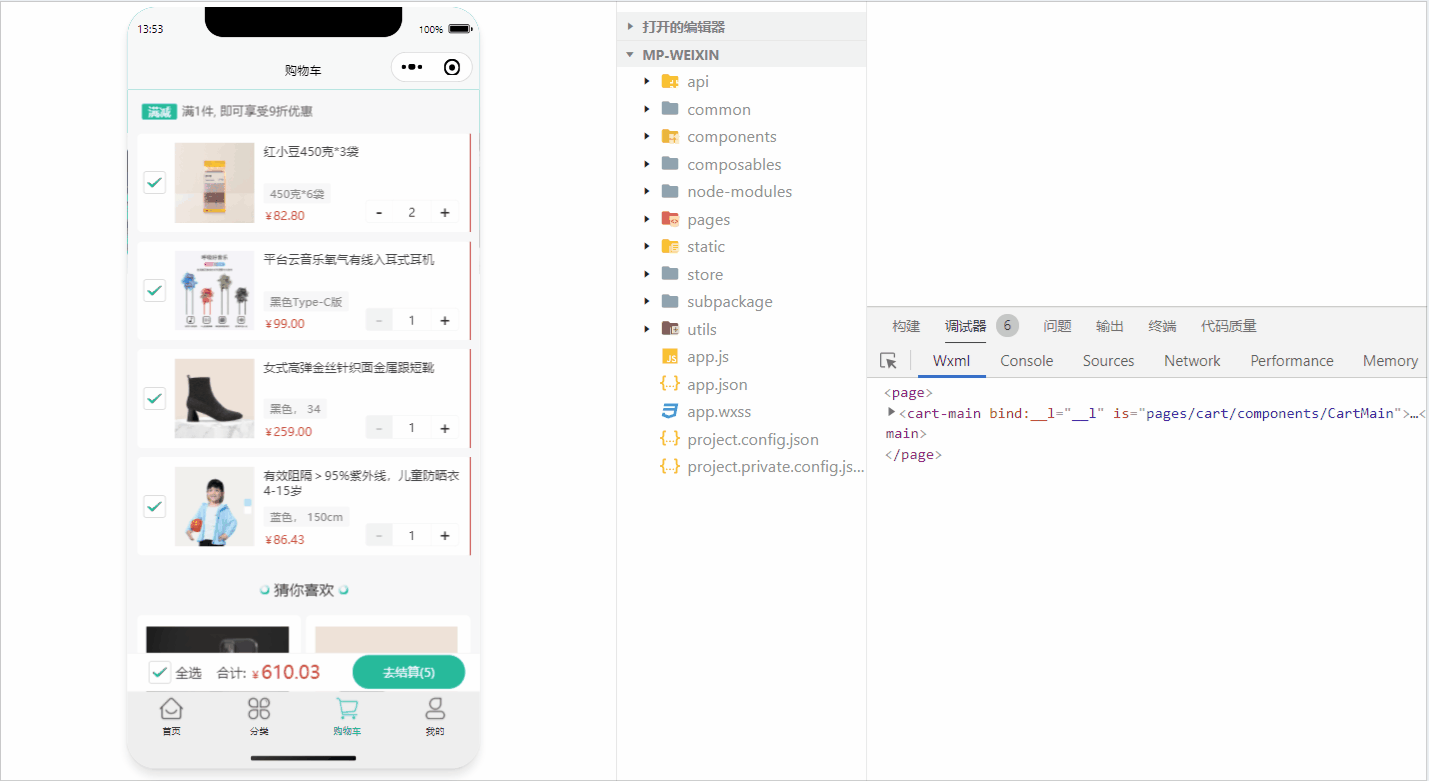Switch to the 输出 panel tab
This screenshot has height=781, width=1429.
coord(1110,326)
